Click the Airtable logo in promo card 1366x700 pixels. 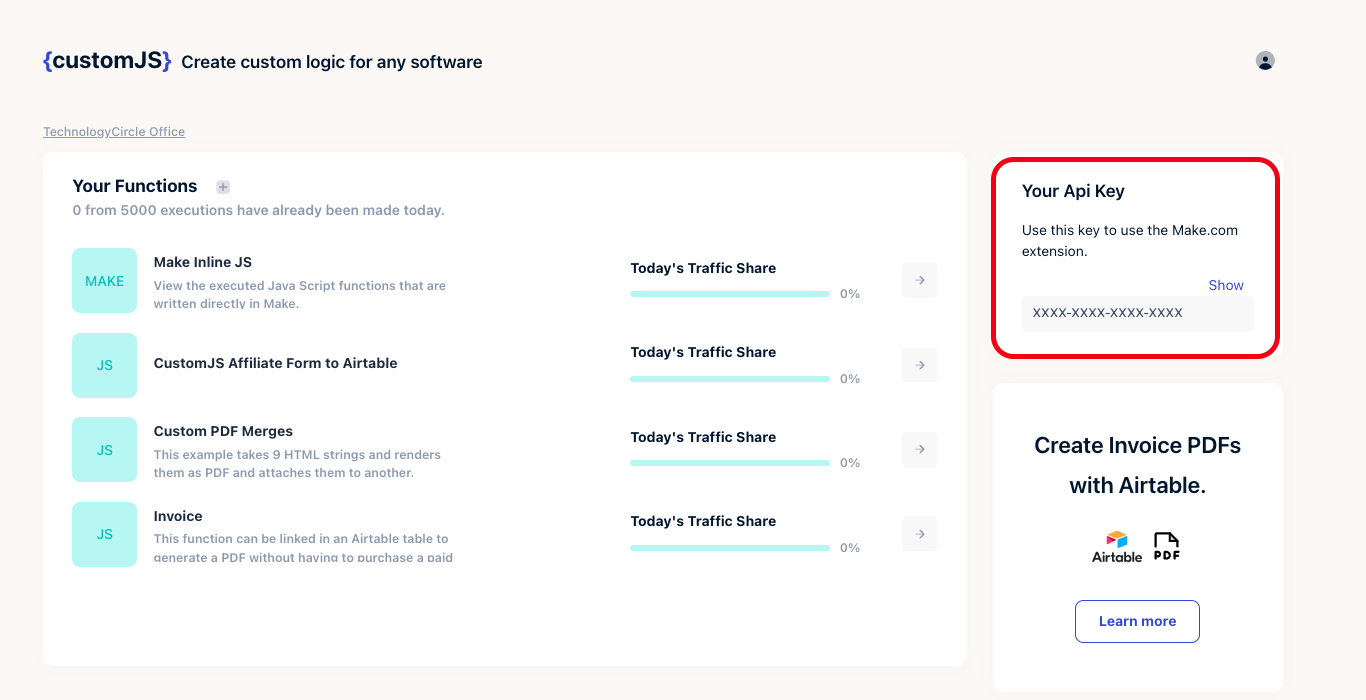click(1116, 547)
